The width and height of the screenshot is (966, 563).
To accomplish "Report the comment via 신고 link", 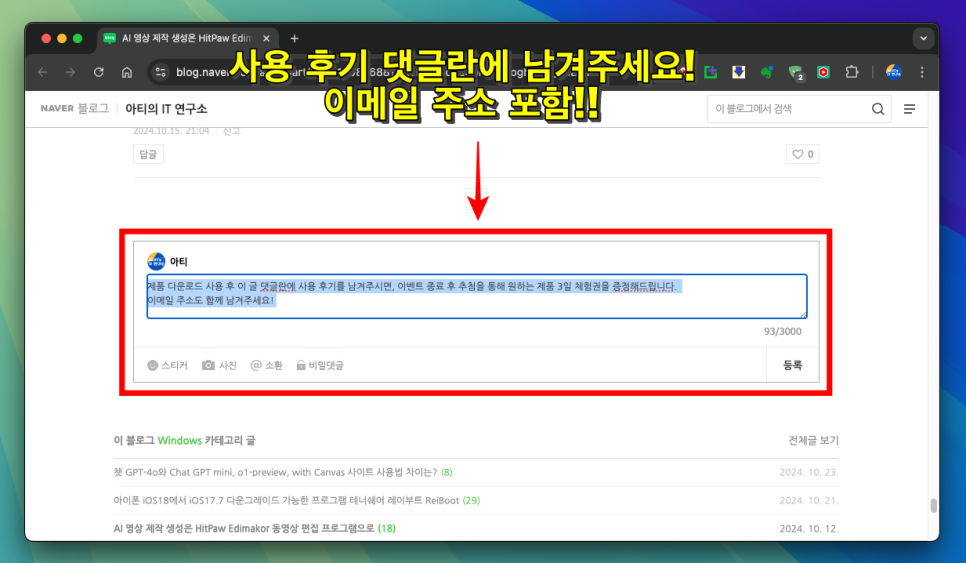I will pos(232,131).
